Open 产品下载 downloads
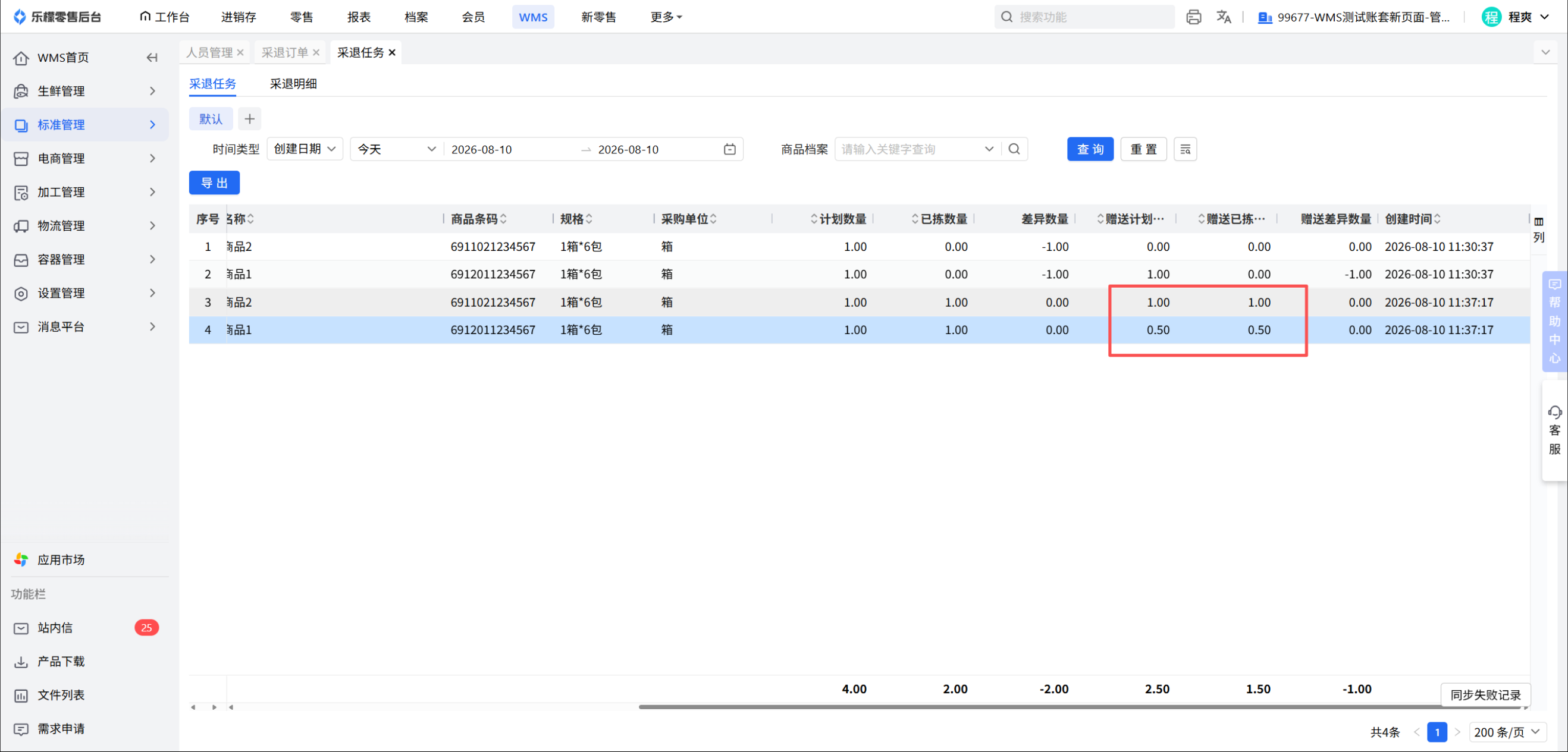Viewport: 1568px width, 752px height. pyautogui.click(x=61, y=662)
